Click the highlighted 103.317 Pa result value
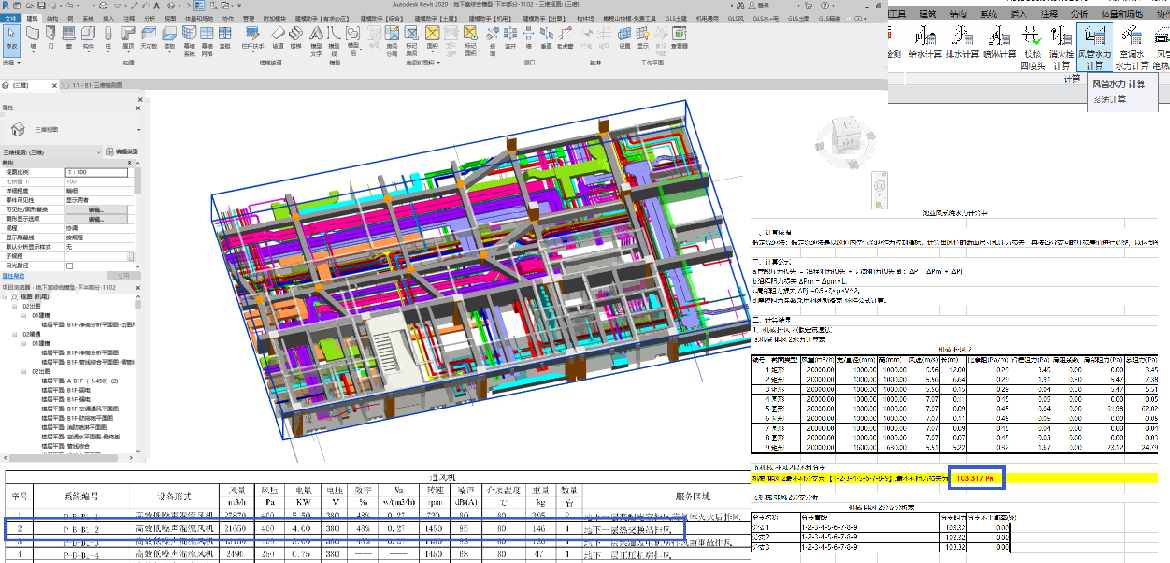Viewport: 1170px width, 563px height. tap(977, 477)
